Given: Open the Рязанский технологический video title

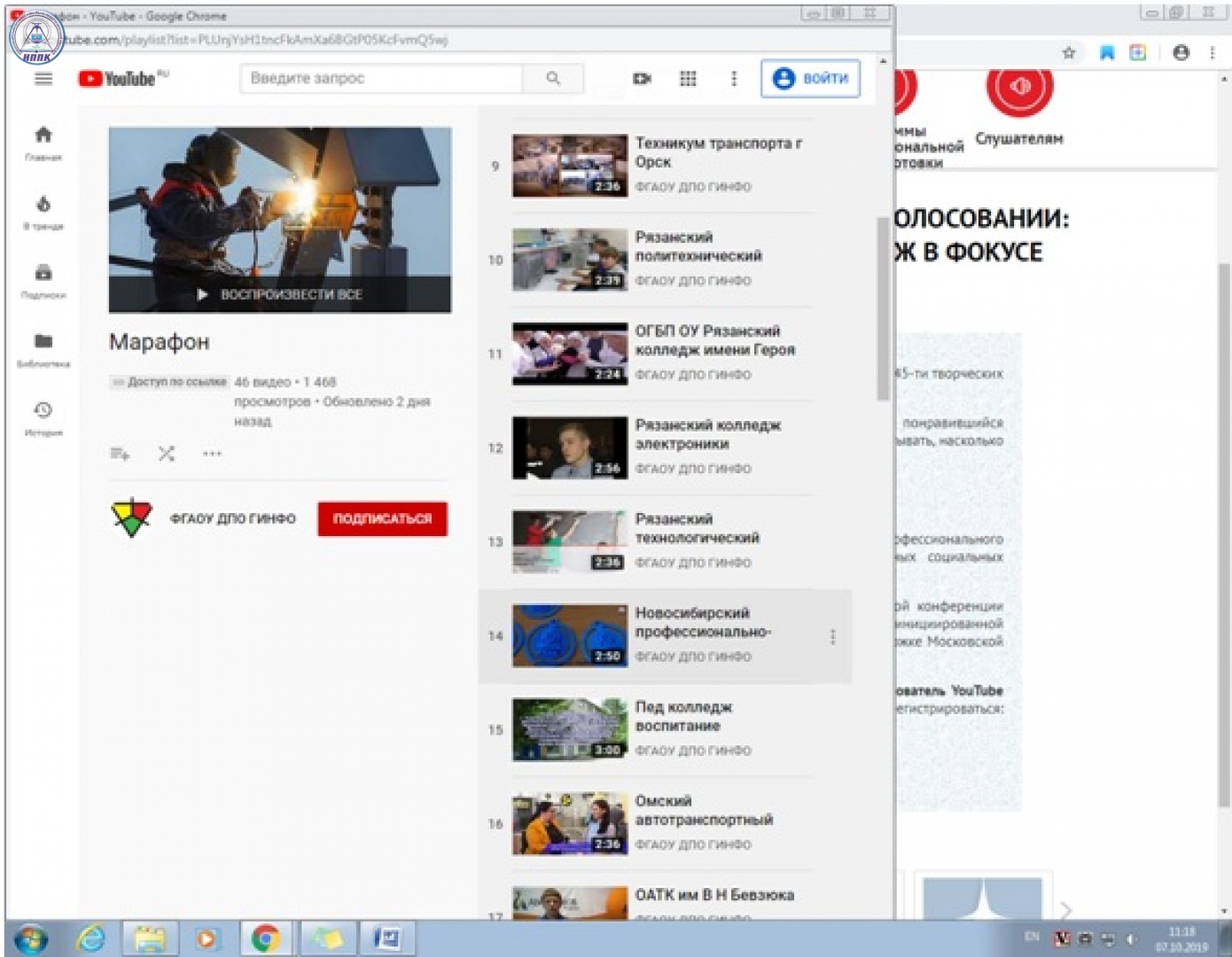Looking at the screenshot, I should coord(698,528).
